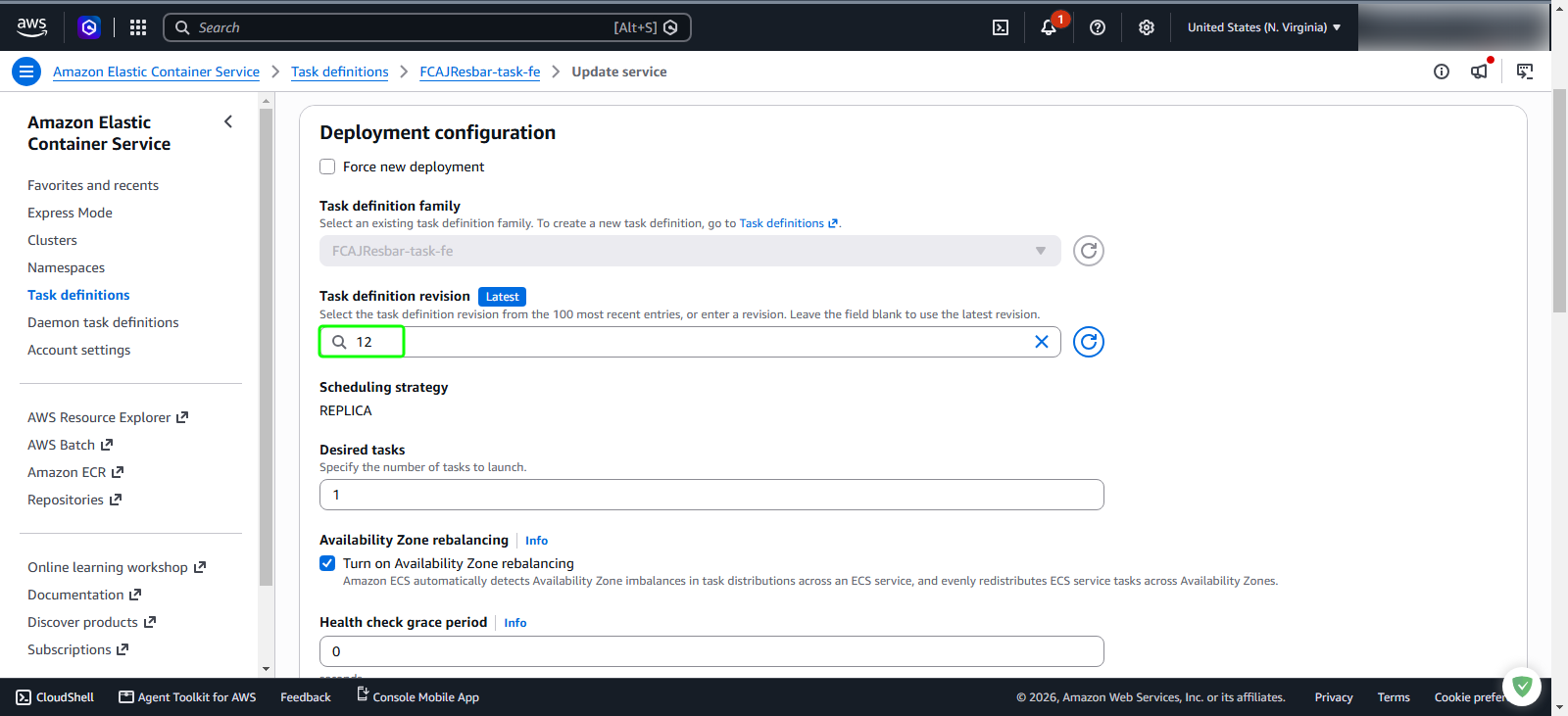
Task: Open Privacy link in footer
Action: pos(1334,697)
